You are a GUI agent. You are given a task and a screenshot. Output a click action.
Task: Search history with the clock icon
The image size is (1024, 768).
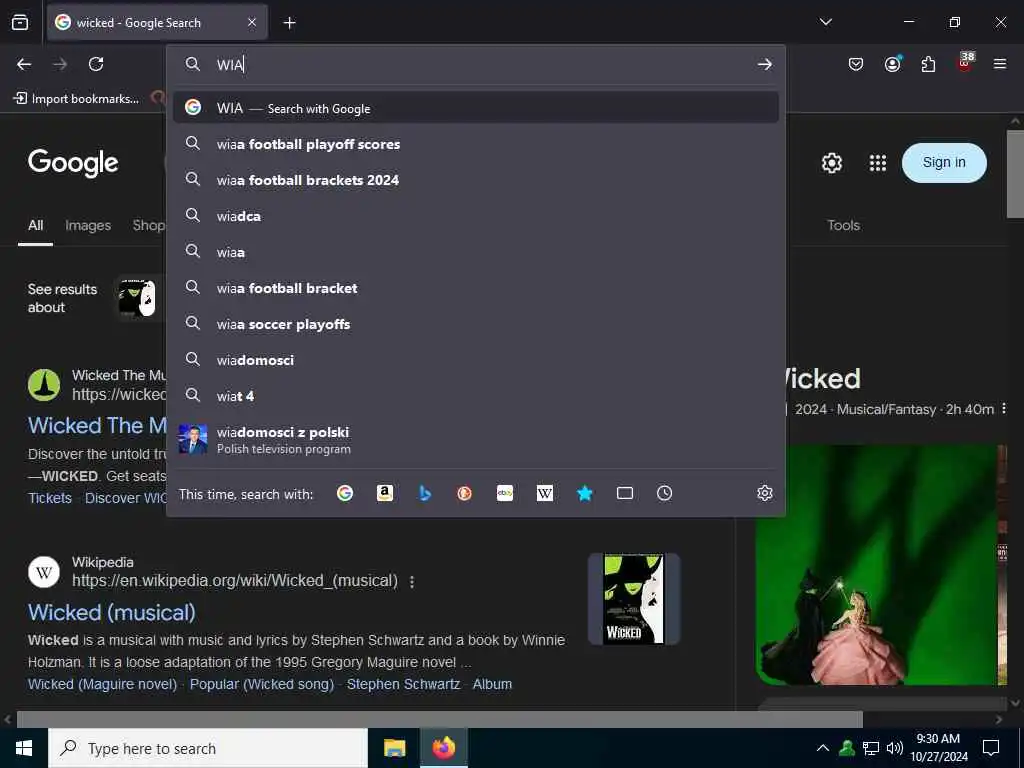point(664,493)
